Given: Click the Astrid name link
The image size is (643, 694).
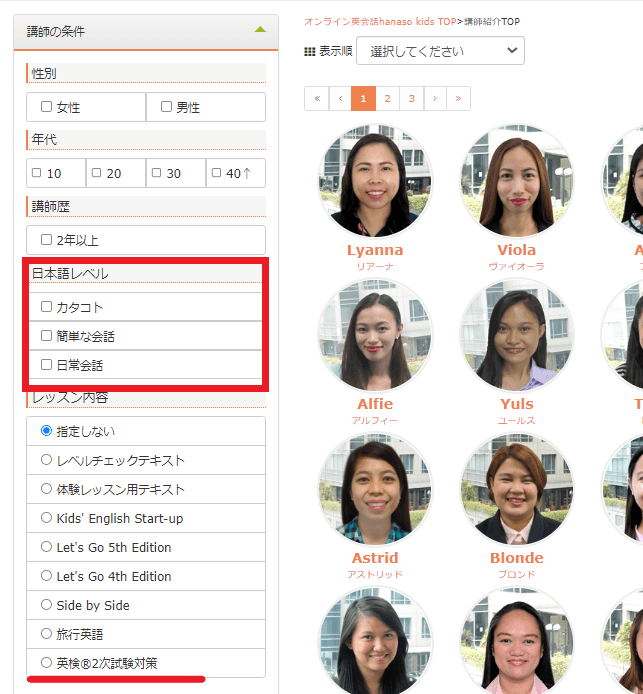Looking at the screenshot, I should point(375,558).
